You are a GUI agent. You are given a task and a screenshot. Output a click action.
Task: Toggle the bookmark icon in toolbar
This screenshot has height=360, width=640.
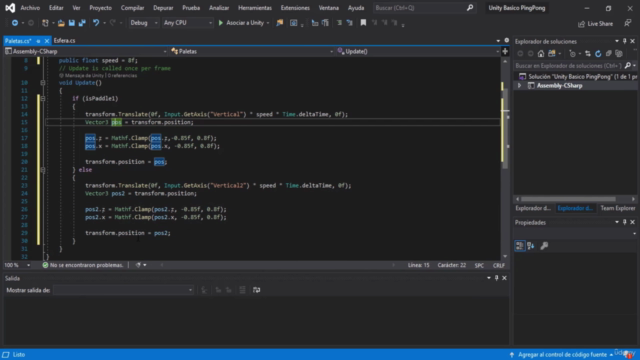click(x=363, y=23)
